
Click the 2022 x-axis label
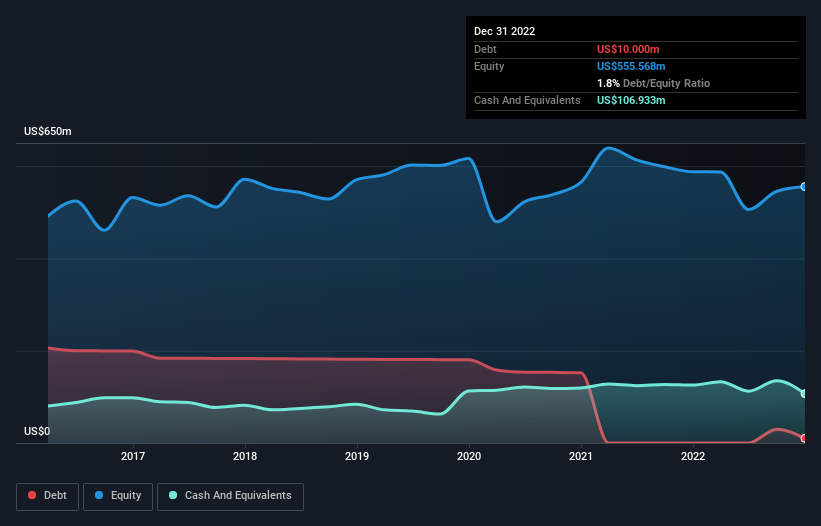(693, 456)
